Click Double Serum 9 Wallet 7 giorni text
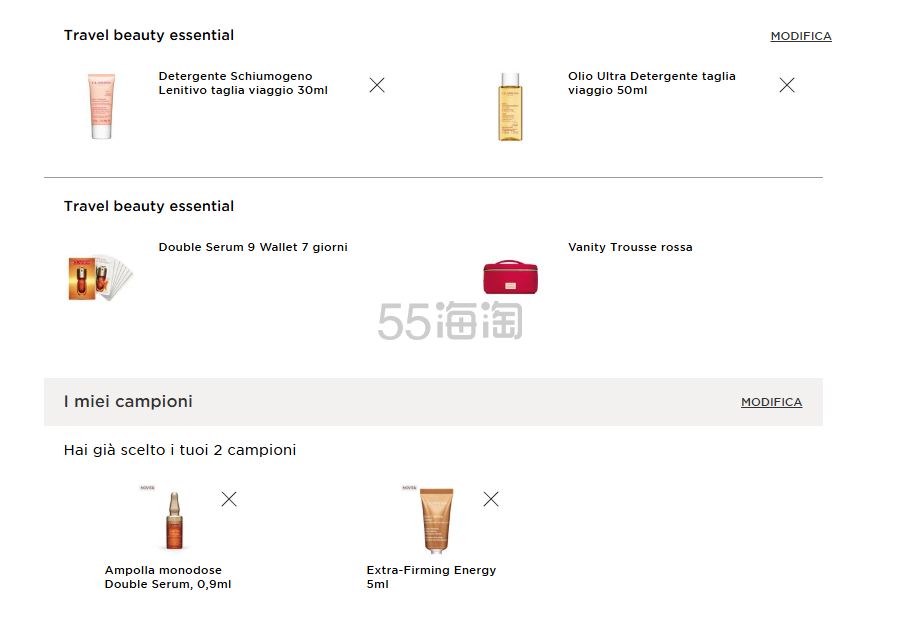Viewport: 900px width, 642px height. (x=253, y=247)
